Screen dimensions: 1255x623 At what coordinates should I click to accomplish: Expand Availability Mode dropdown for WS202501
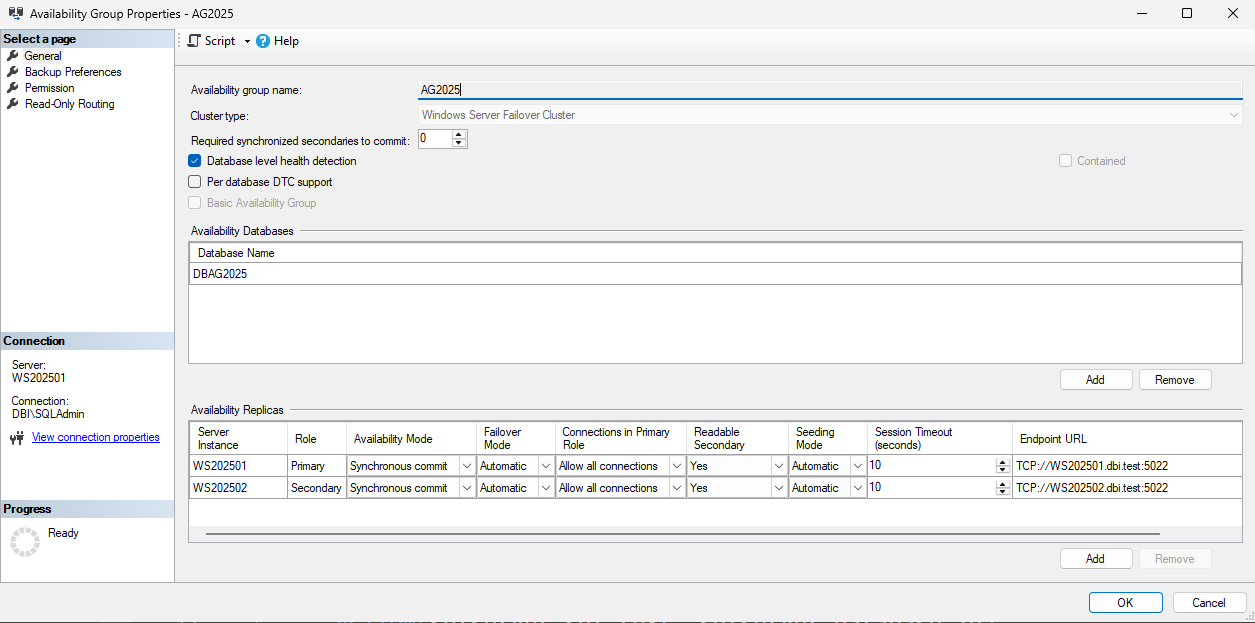click(x=466, y=466)
